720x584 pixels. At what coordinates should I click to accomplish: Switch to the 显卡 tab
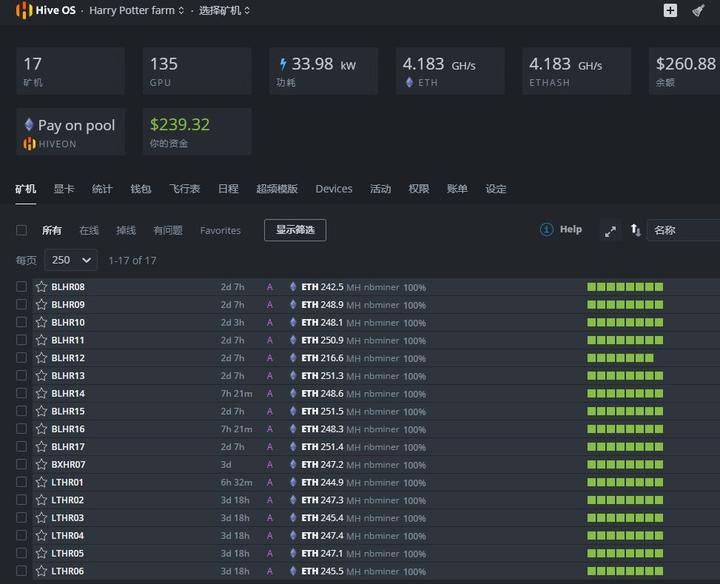click(x=64, y=189)
